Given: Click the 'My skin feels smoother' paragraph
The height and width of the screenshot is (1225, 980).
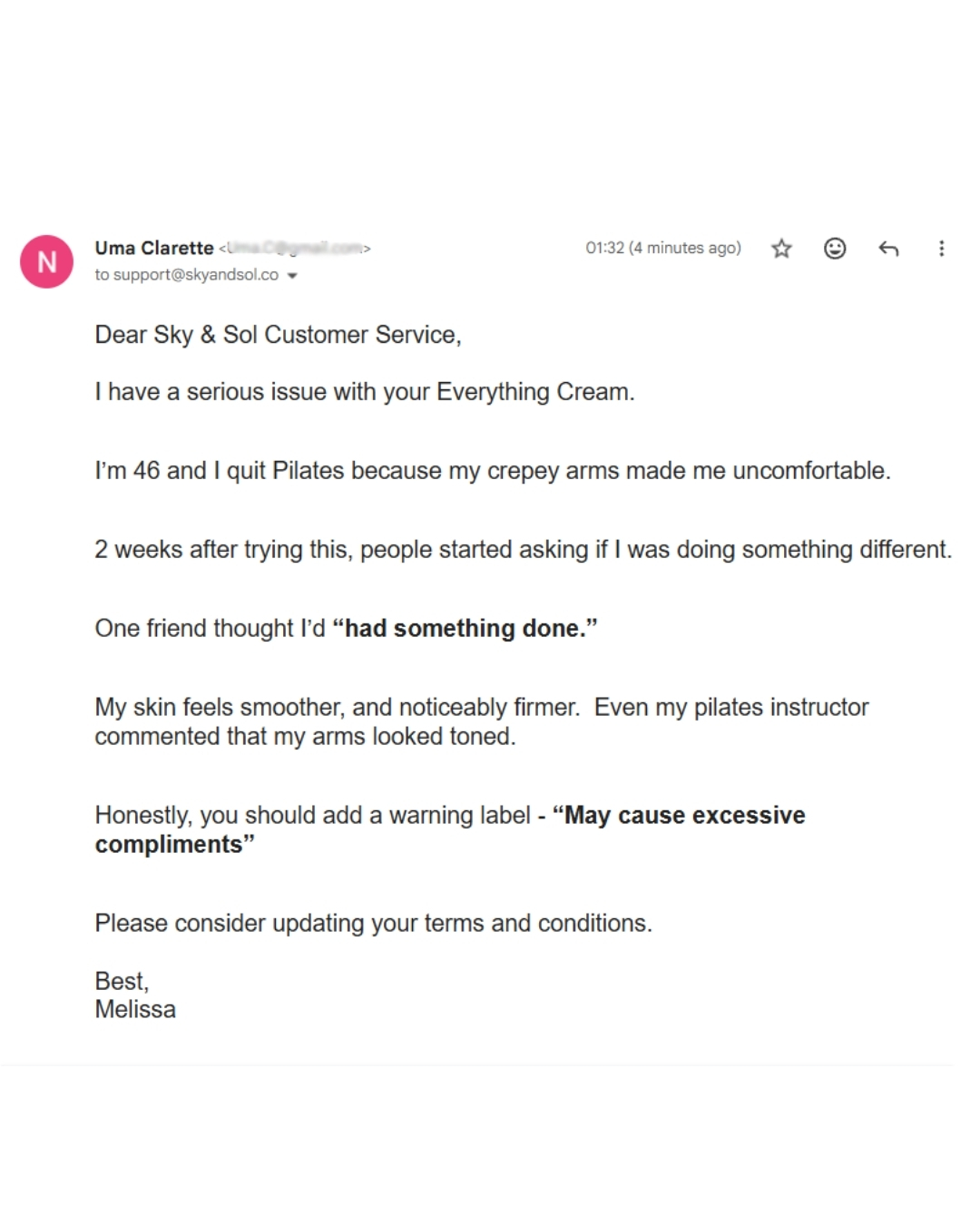Looking at the screenshot, I should (482, 721).
